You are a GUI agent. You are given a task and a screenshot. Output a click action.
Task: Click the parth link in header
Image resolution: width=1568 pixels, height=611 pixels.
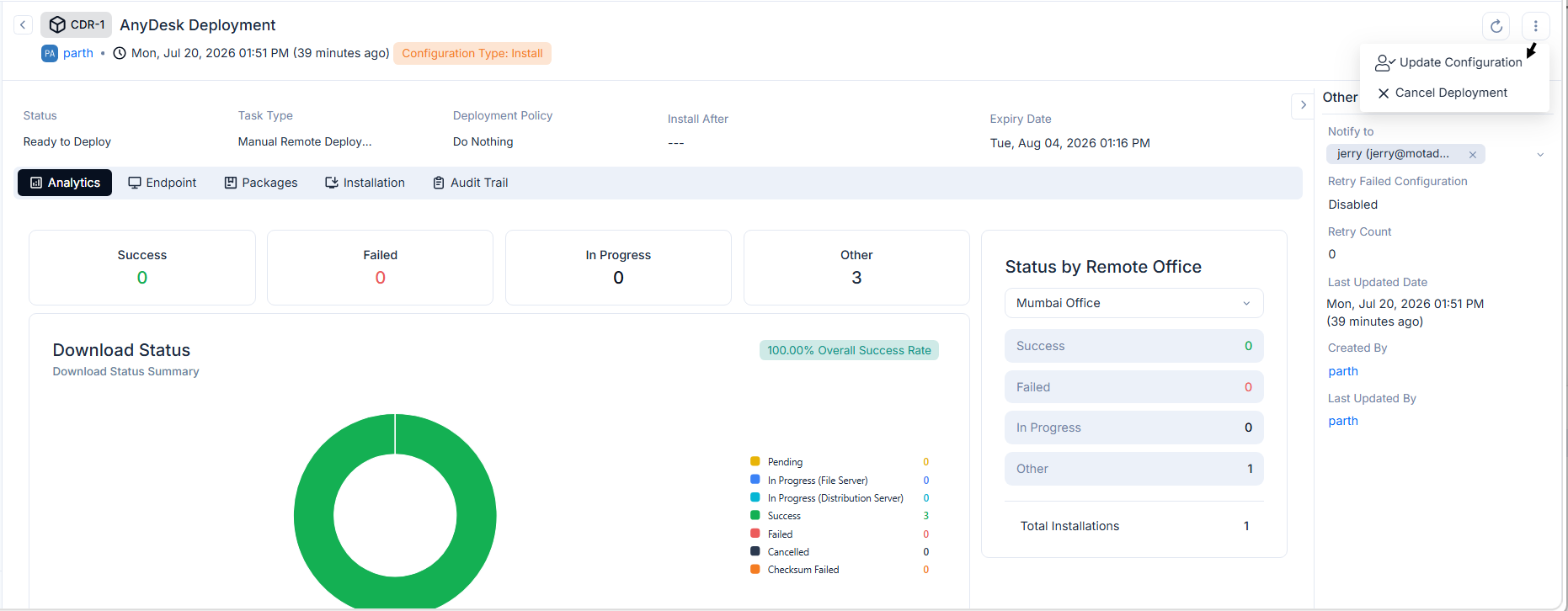[x=78, y=53]
